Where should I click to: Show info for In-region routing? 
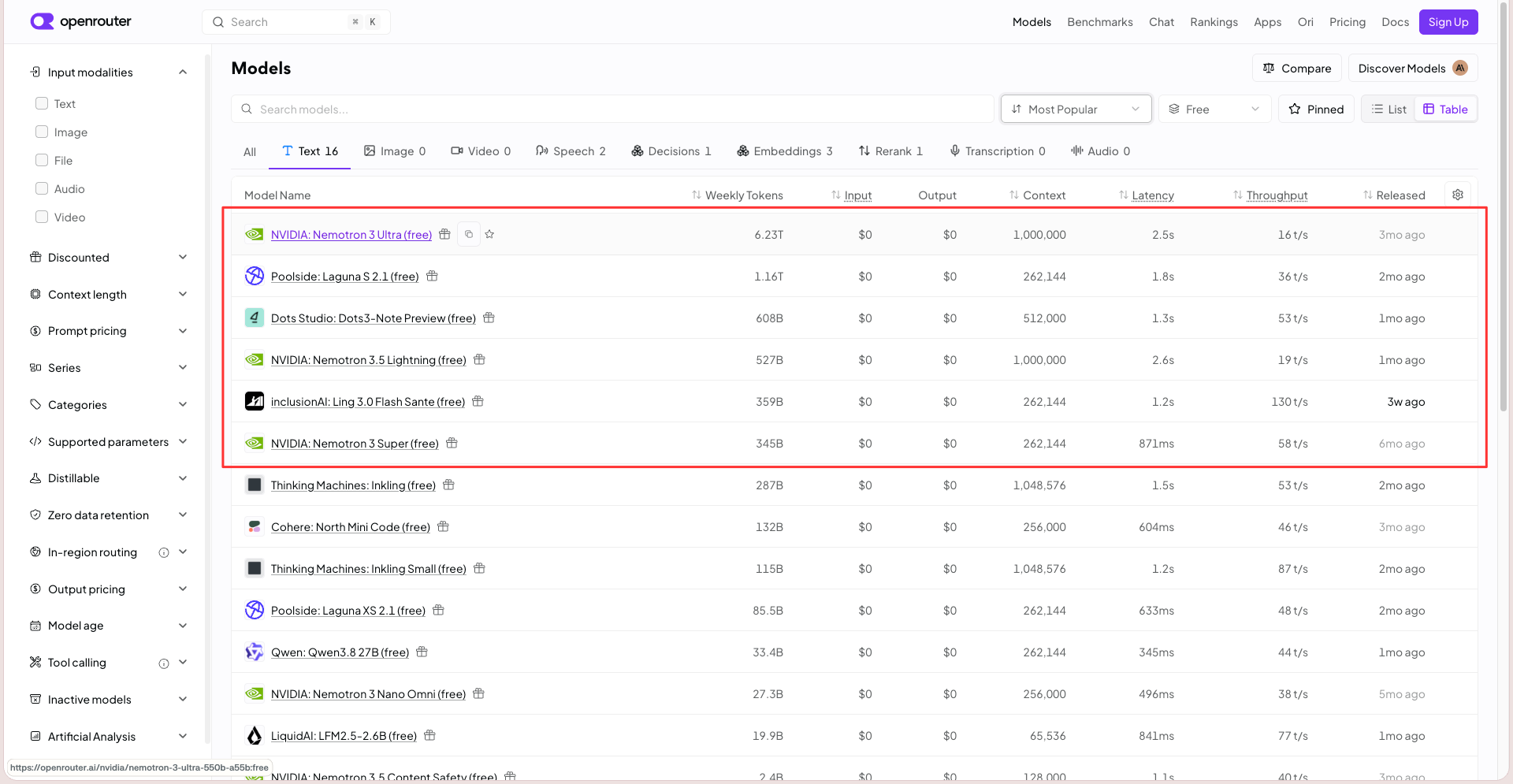[x=164, y=552]
